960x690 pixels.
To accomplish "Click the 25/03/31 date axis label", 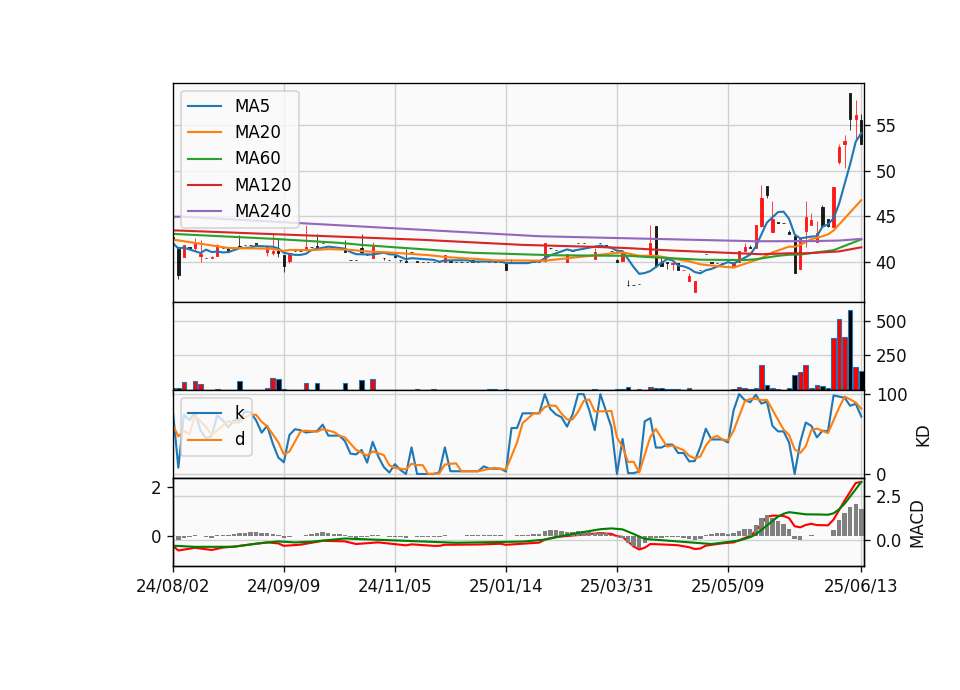I will pyautogui.click(x=617, y=586).
